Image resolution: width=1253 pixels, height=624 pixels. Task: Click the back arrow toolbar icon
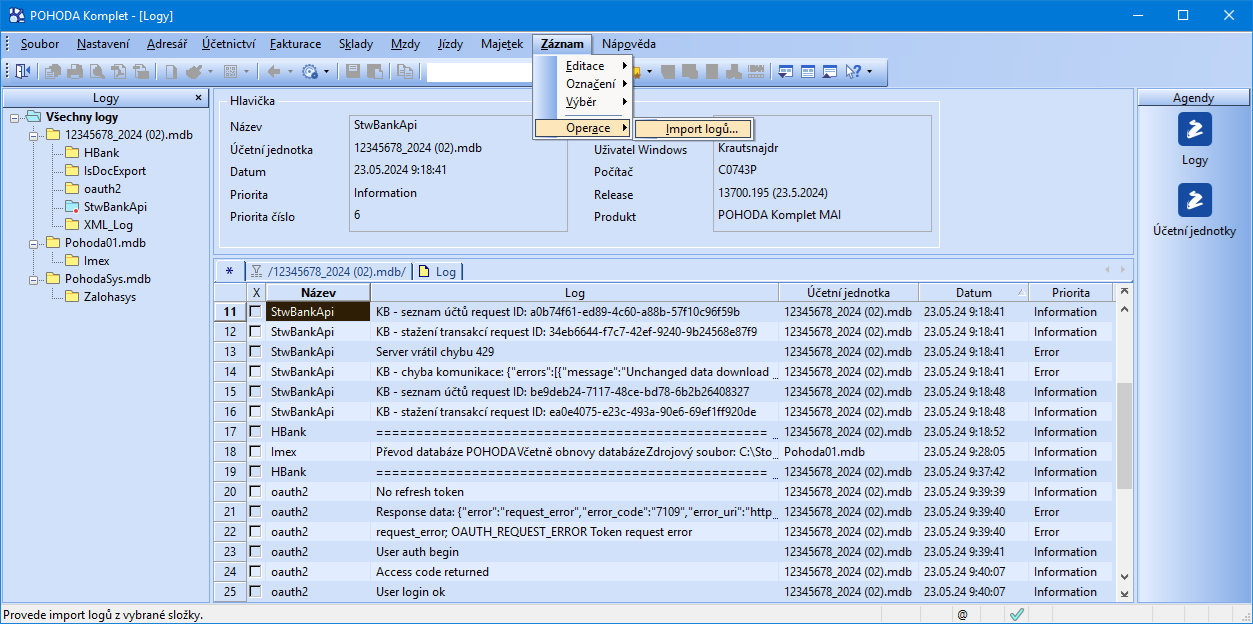coord(273,72)
